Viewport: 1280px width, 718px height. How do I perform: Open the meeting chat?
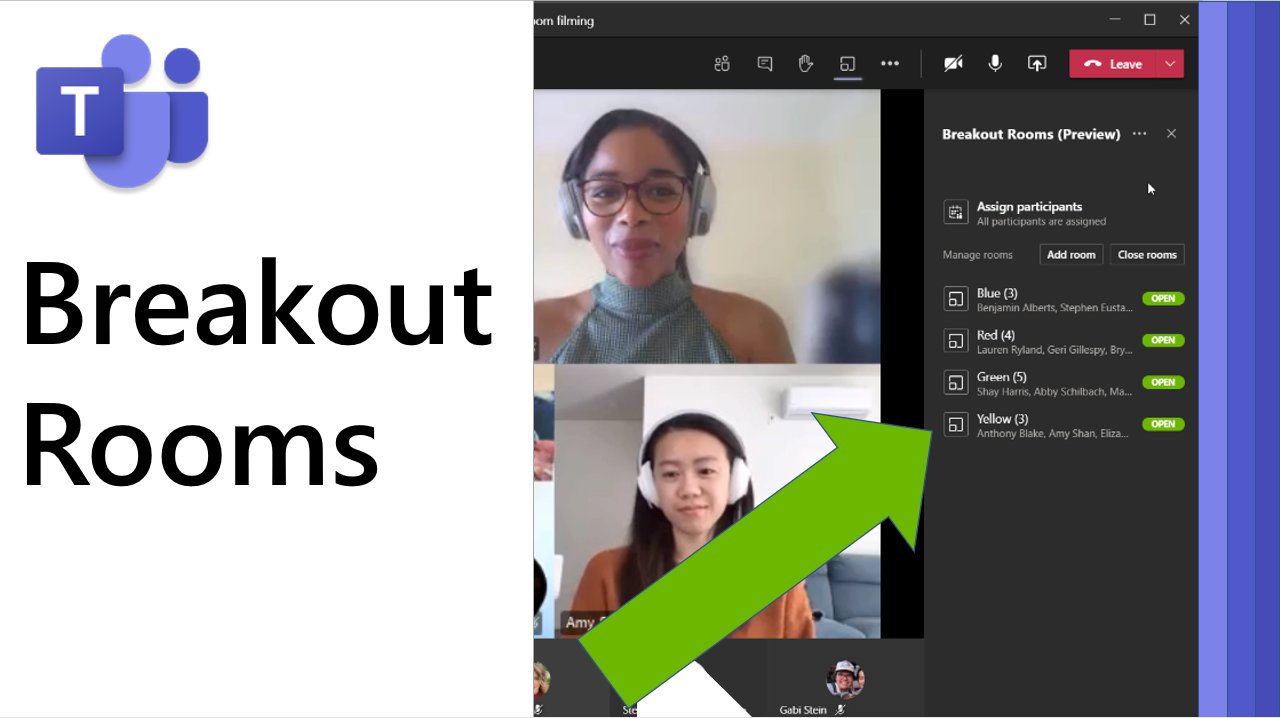765,64
